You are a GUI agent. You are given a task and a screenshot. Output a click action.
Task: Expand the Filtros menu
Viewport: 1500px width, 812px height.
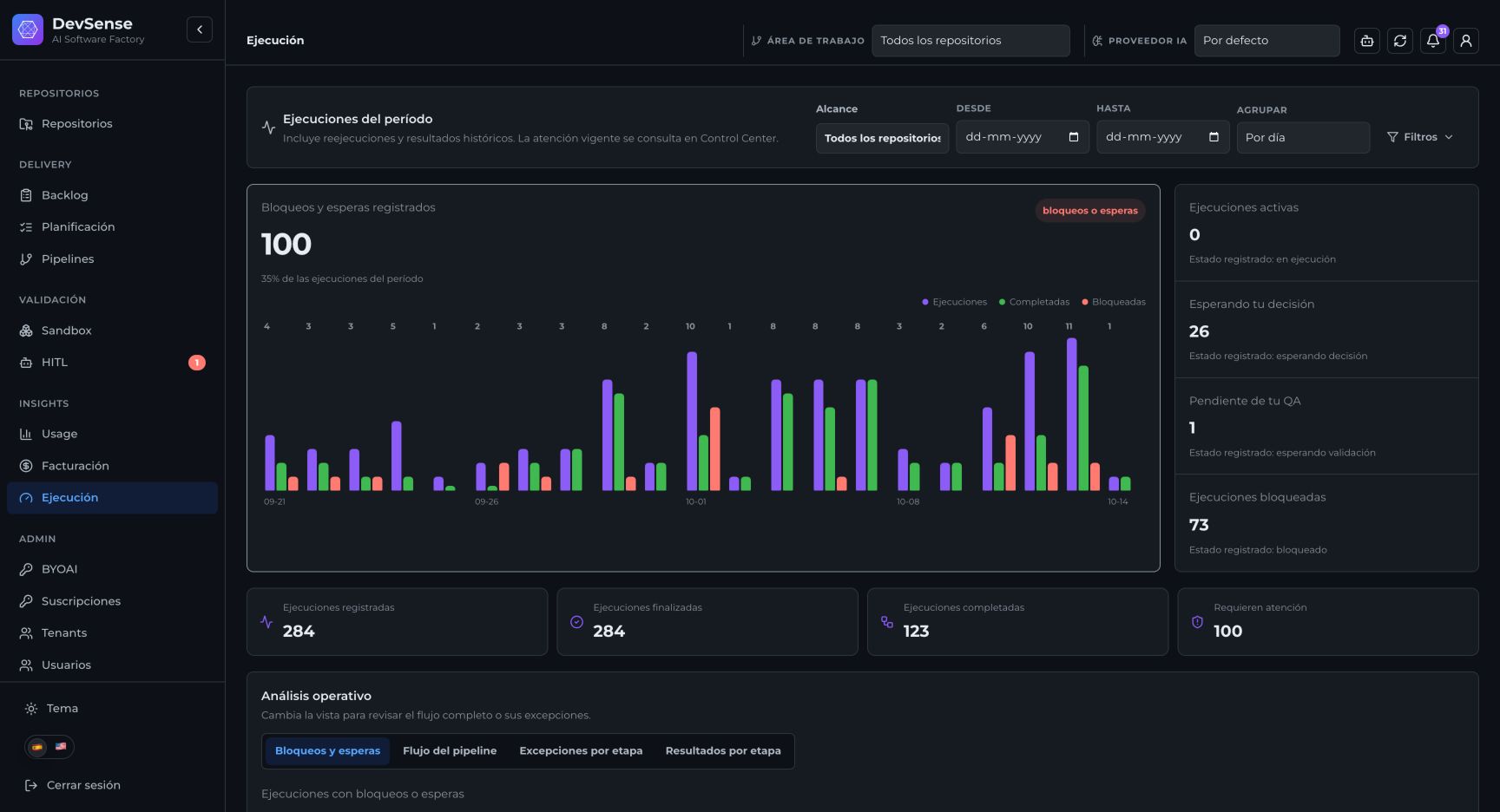1420,137
